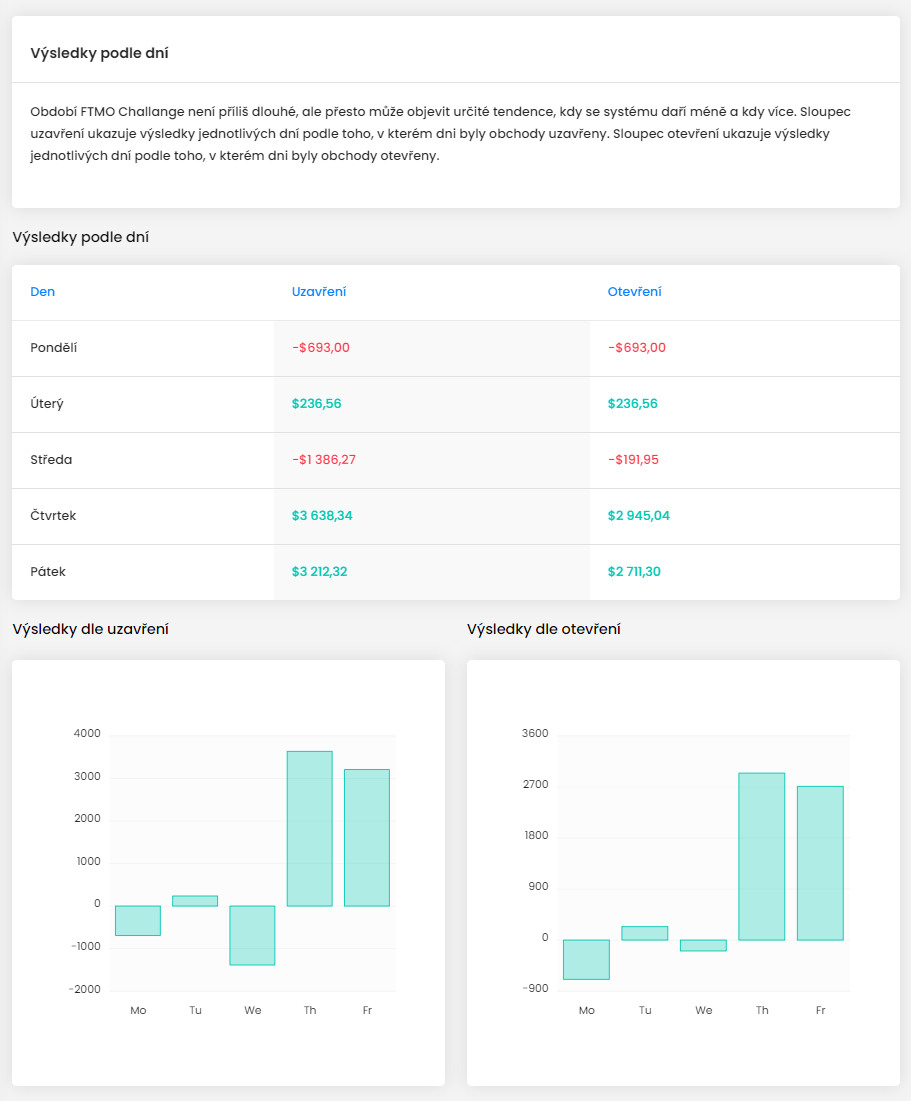Select the Pondělí row label
This screenshot has width=911, height=1101.
pos(53,348)
